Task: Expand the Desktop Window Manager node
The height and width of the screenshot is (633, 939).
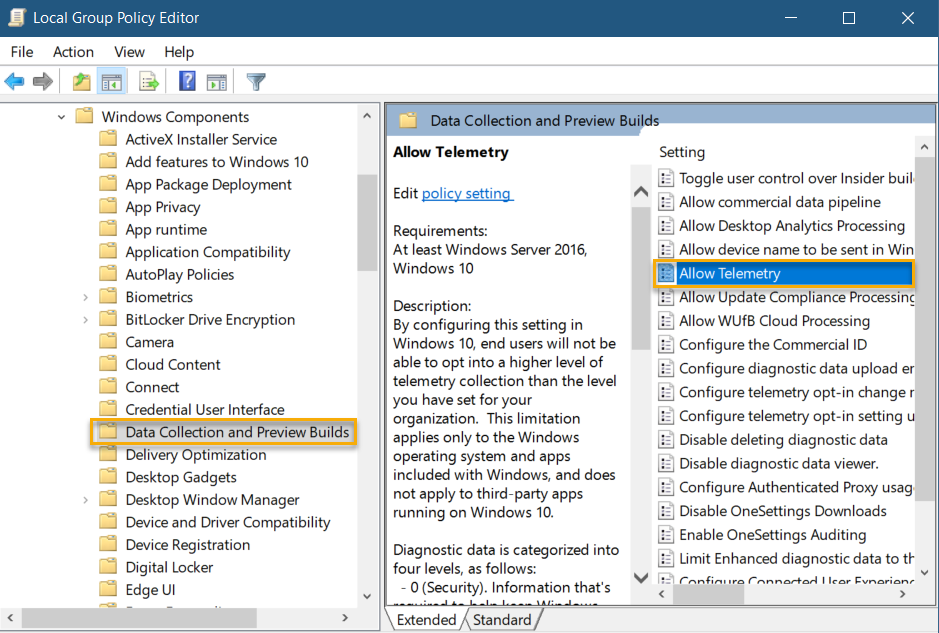Action: (x=84, y=499)
